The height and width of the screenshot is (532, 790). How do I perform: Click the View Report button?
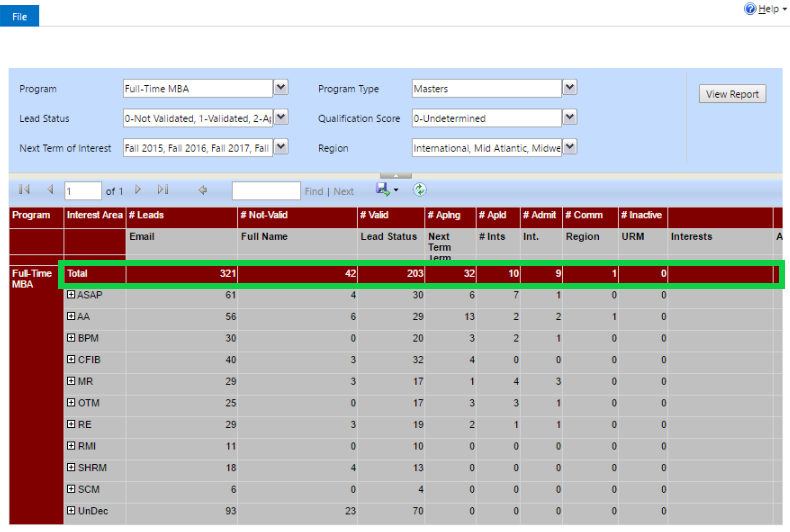732,94
